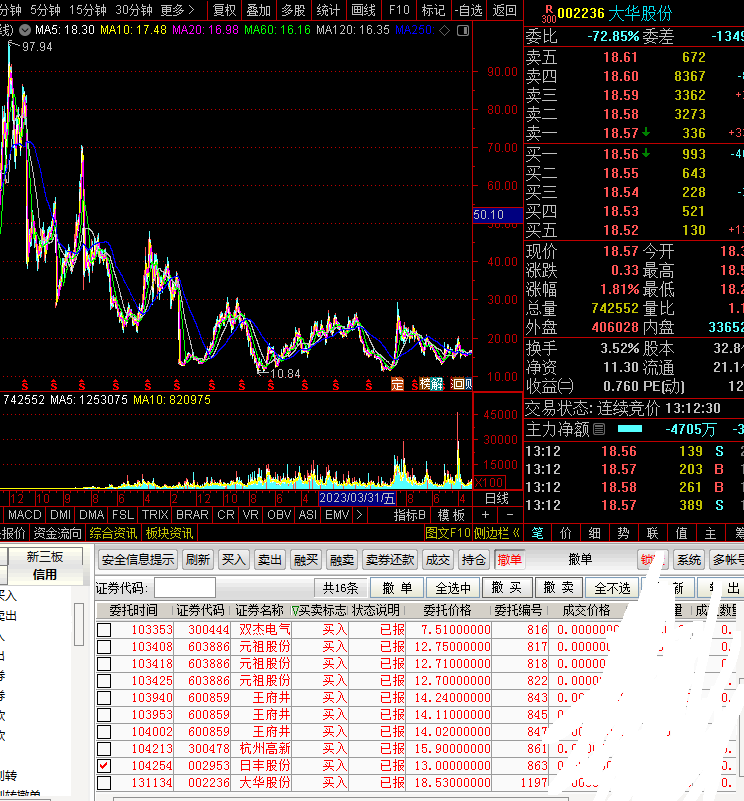Click the X100 volume scale label
Image resolution: width=744 pixels, height=801 pixels.
489,482
